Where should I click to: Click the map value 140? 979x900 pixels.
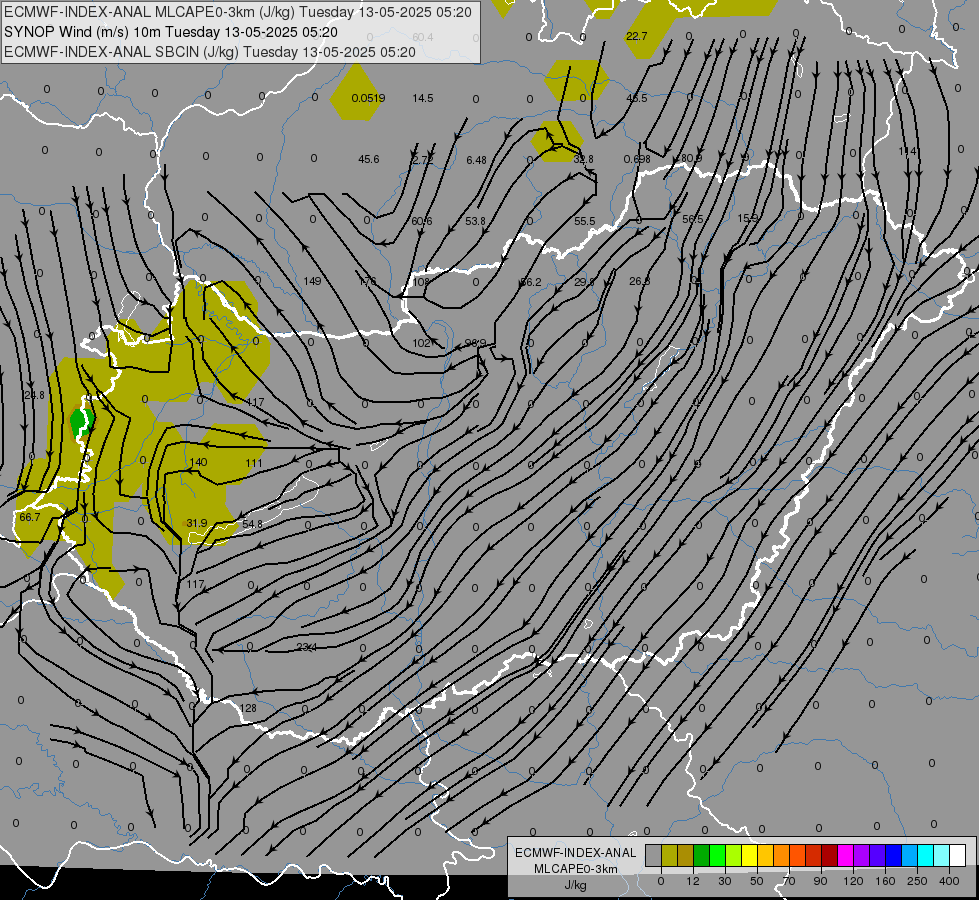pyautogui.click(x=199, y=462)
